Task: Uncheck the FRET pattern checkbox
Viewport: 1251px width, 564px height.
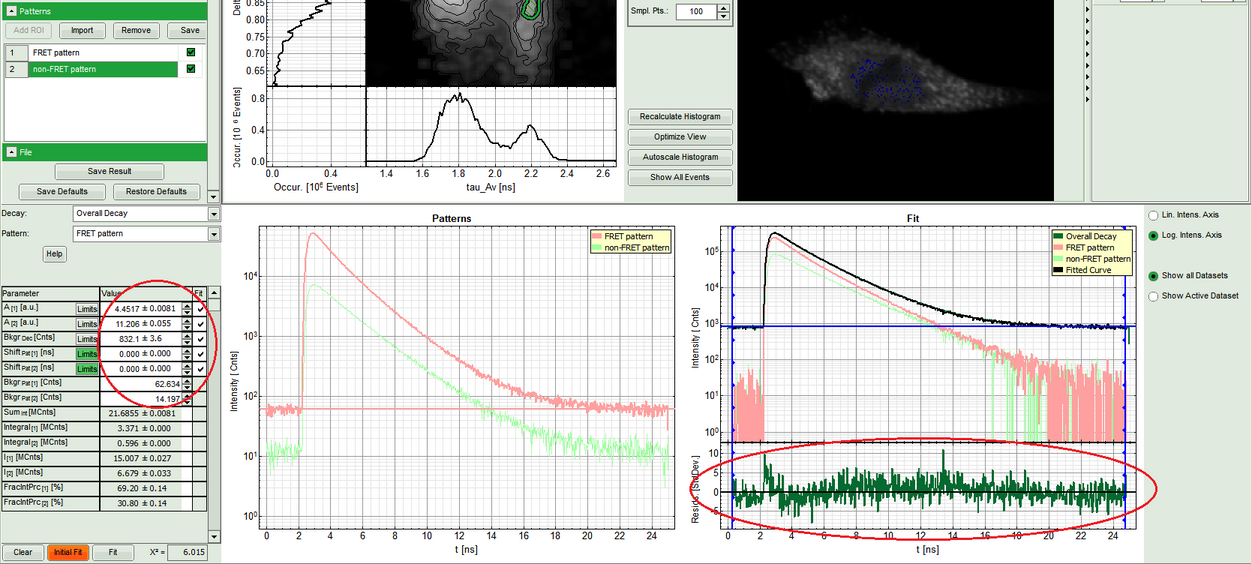Action: click(190, 52)
